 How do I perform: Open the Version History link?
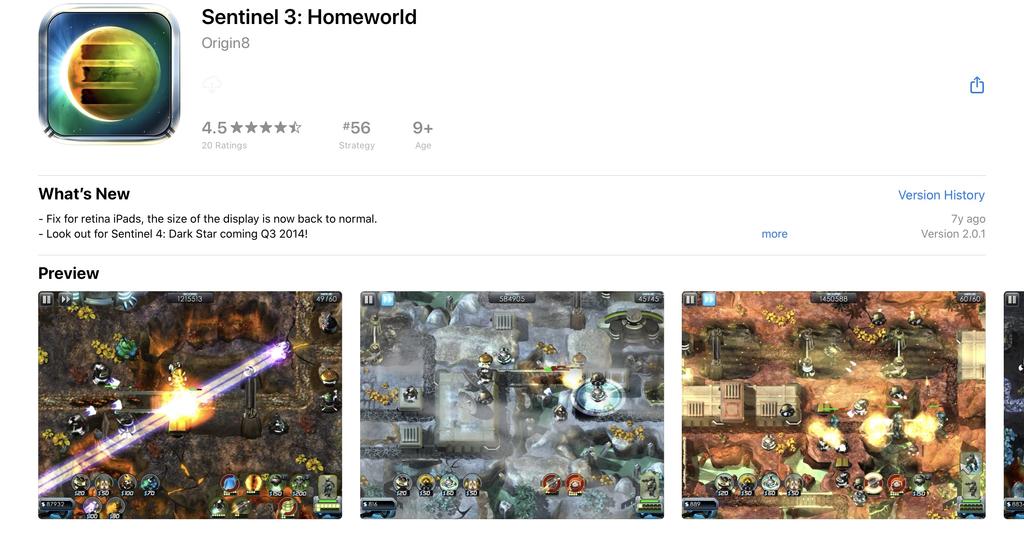941,195
